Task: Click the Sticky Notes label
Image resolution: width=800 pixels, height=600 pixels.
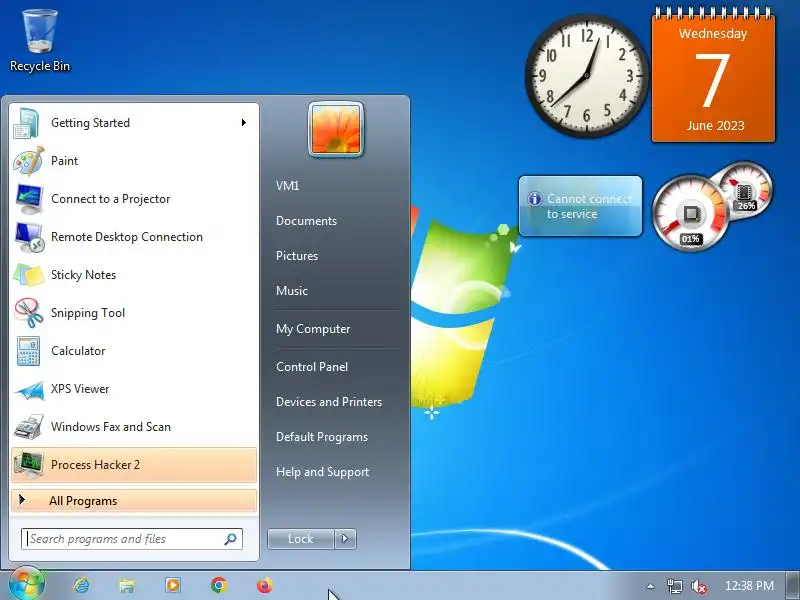Action: click(x=84, y=275)
